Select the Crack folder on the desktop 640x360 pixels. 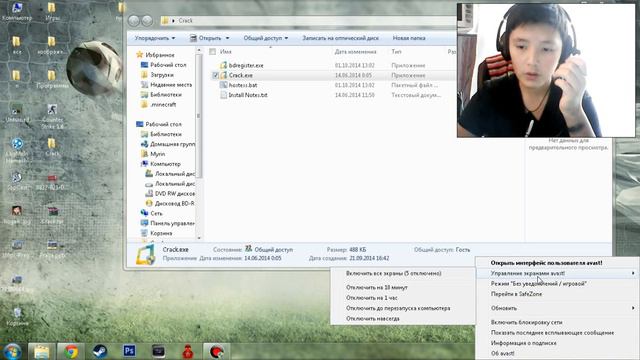[x=52, y=147]
